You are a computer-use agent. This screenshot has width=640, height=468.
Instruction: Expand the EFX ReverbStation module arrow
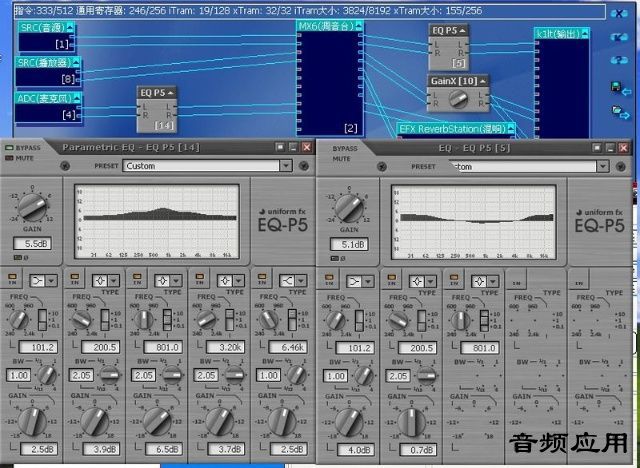click(510, 129)
